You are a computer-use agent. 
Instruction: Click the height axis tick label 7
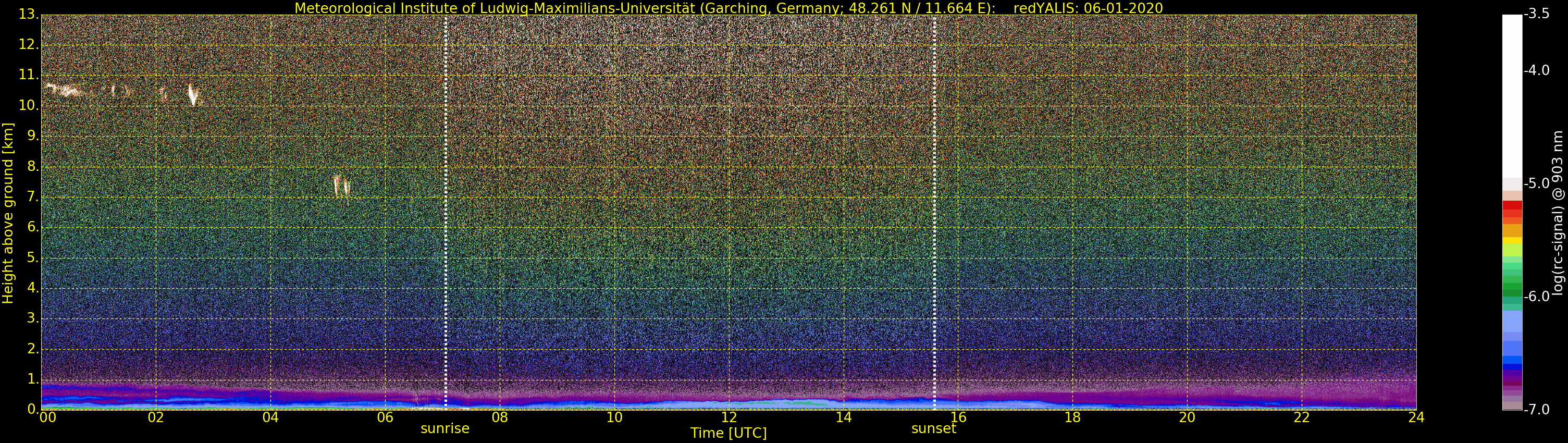point(32,196)
